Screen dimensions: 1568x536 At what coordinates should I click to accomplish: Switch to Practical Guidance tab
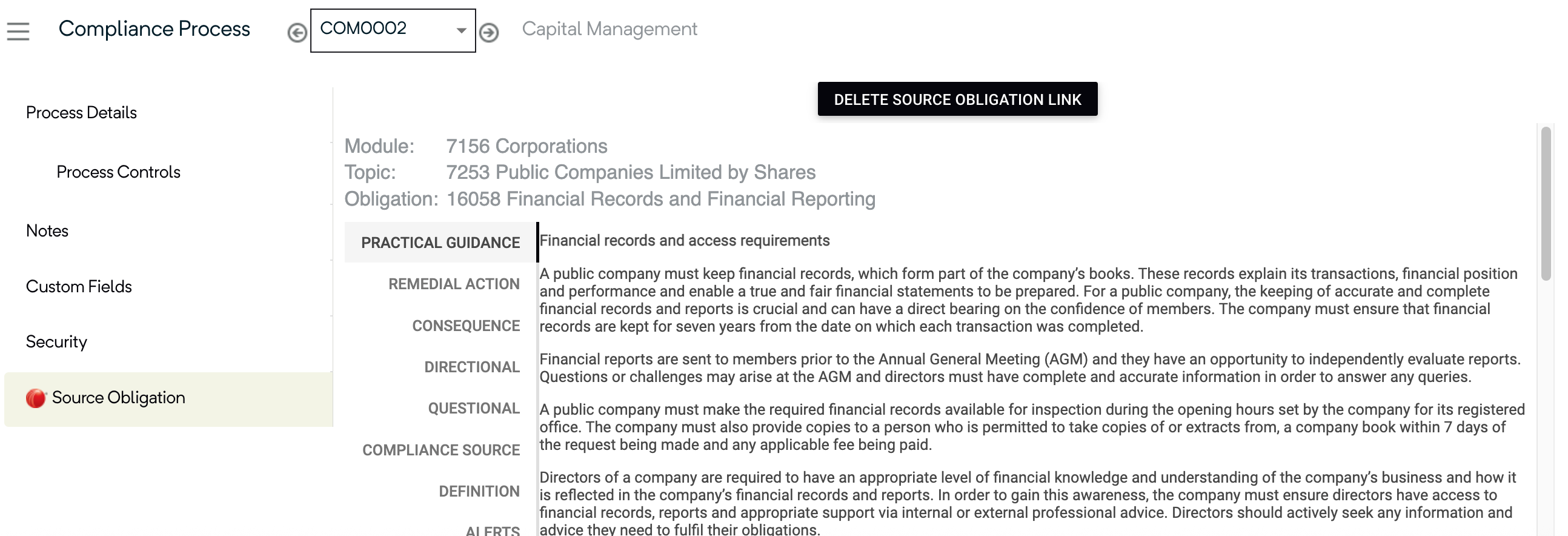coord(440,243)
